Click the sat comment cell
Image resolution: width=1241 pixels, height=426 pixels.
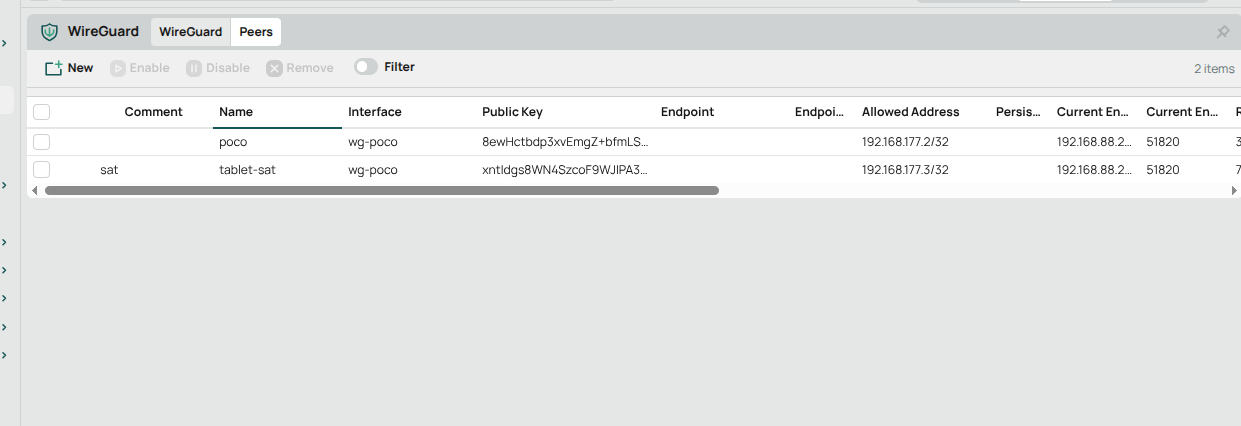tap(109, 170)
